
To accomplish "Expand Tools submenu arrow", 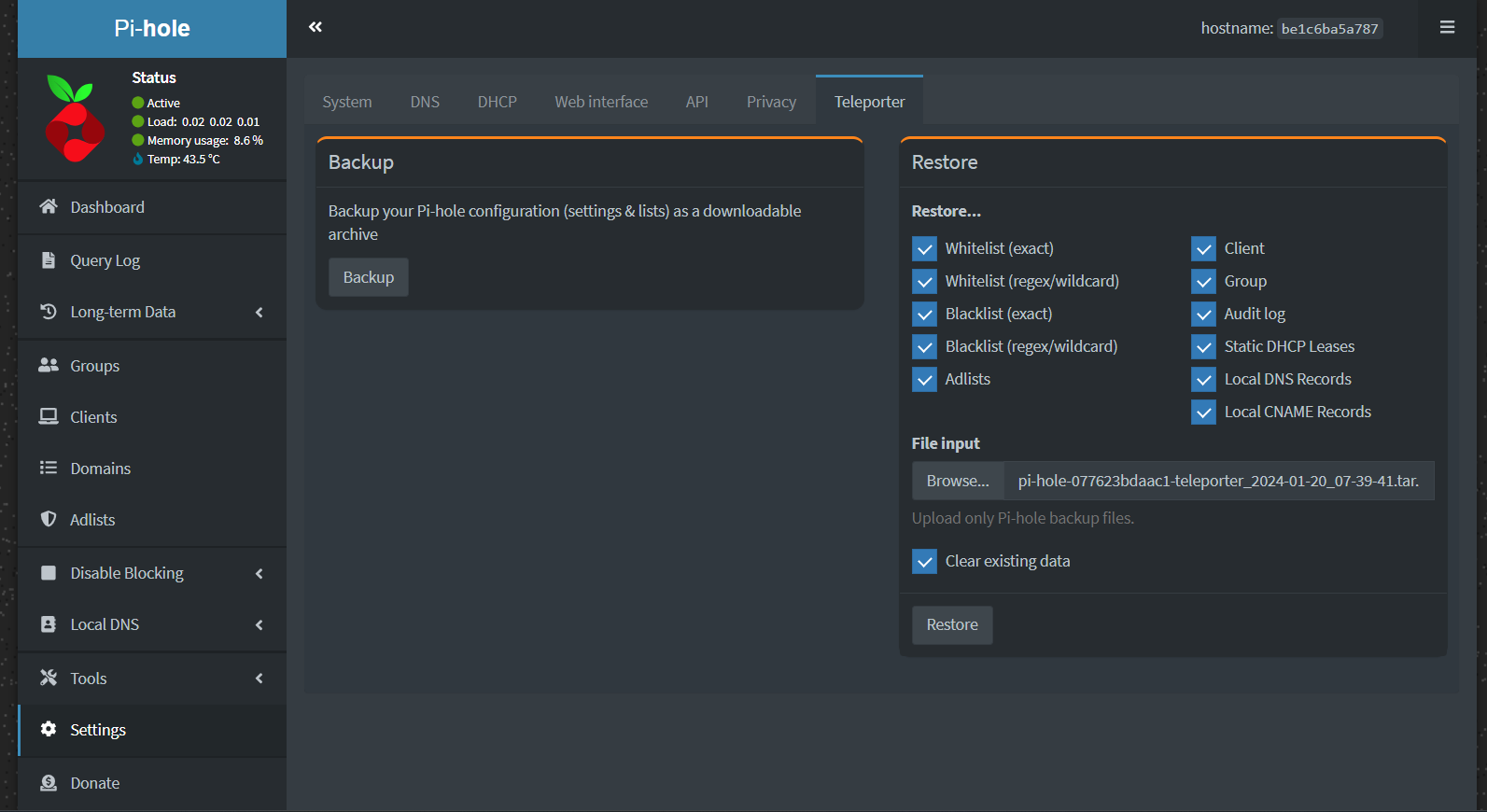I will 260,679.
